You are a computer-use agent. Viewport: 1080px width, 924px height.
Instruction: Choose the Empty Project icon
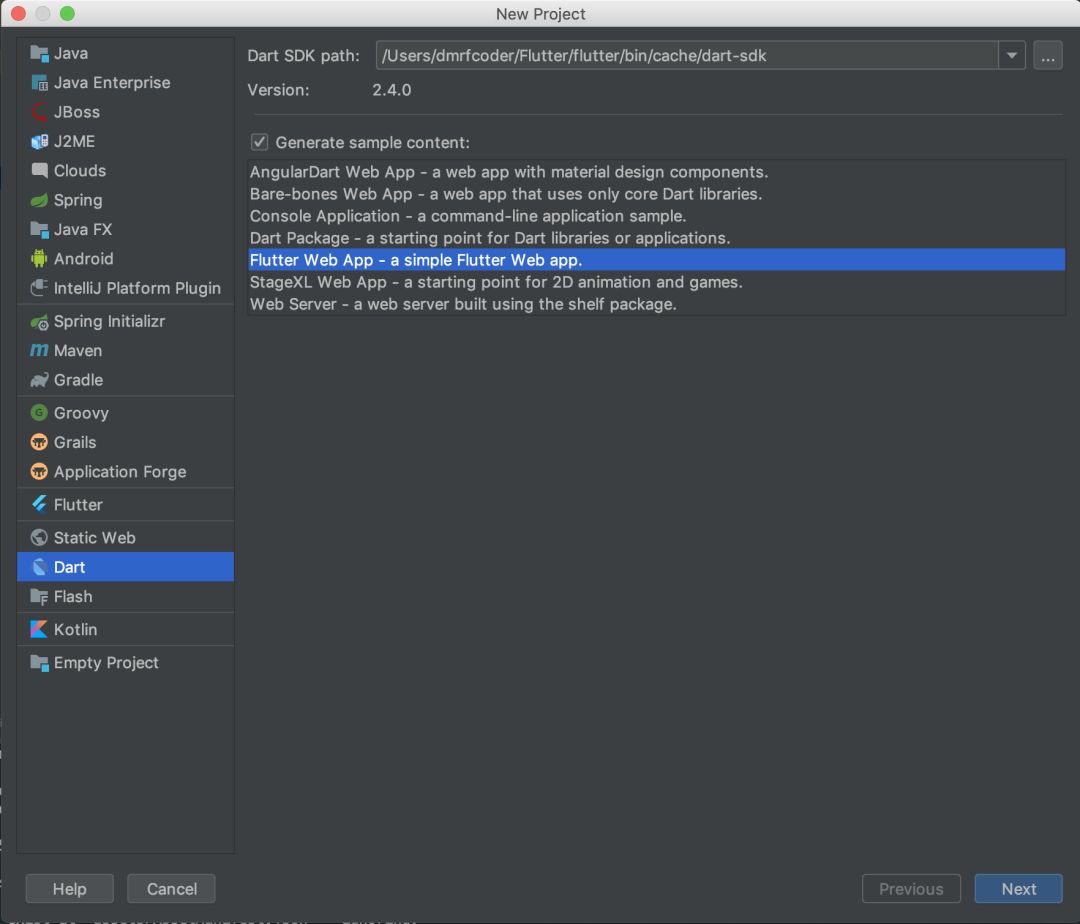tap(39, 663)
